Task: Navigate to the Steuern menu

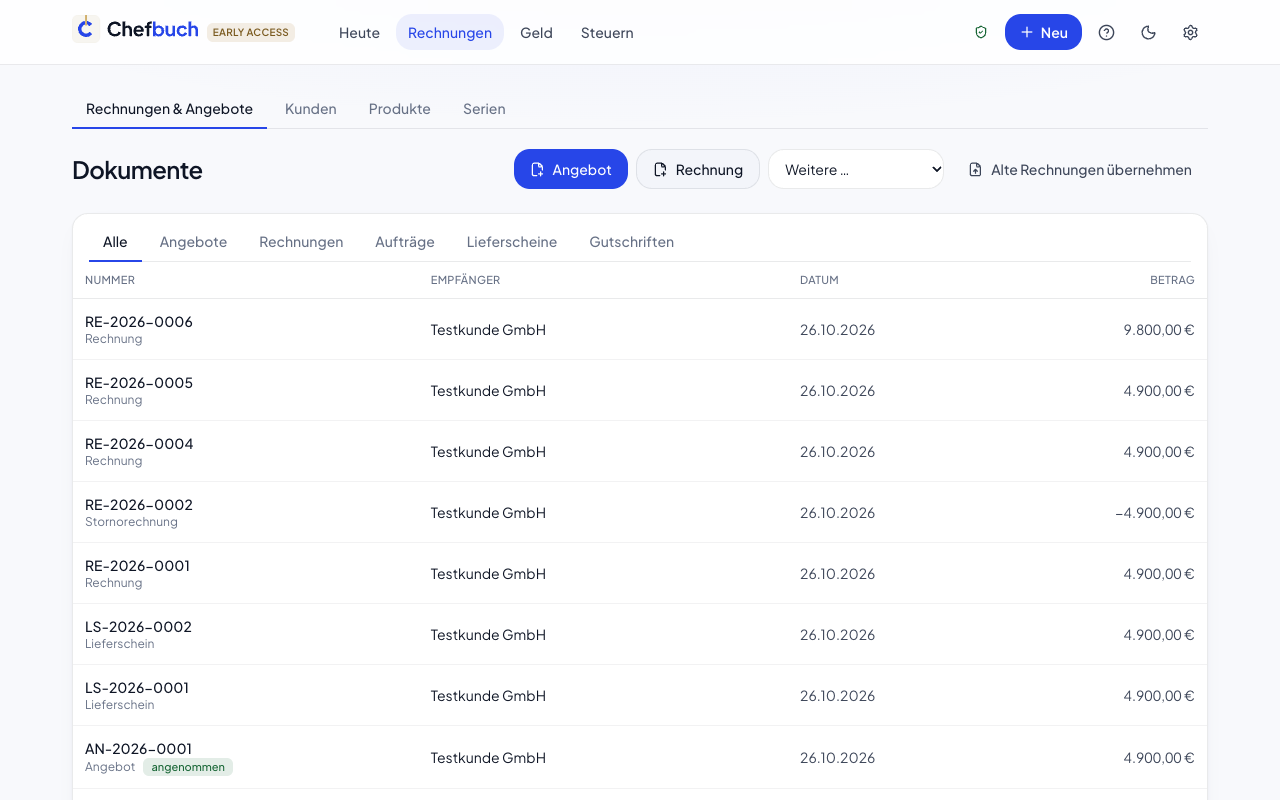Action: (x=607, y=32)
